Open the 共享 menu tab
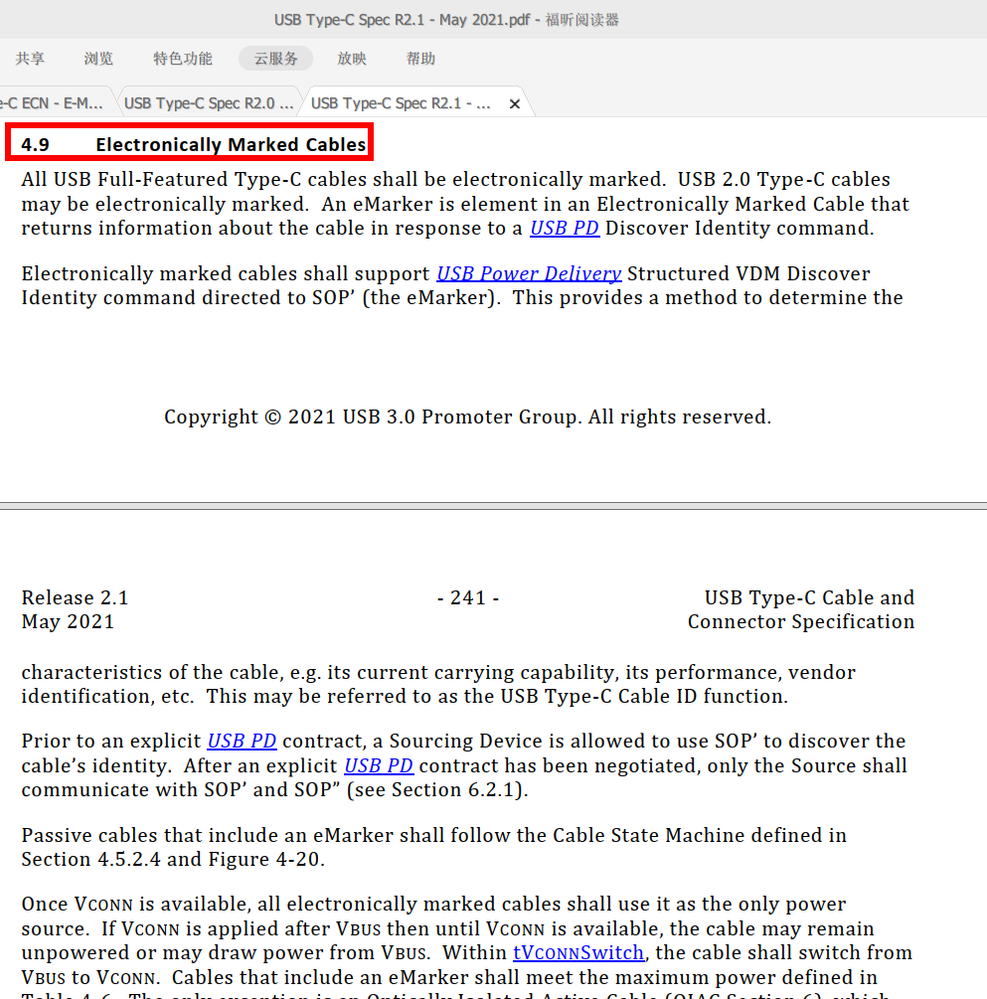The height and width of the screenshot is (999, 987). pos(30,59)
